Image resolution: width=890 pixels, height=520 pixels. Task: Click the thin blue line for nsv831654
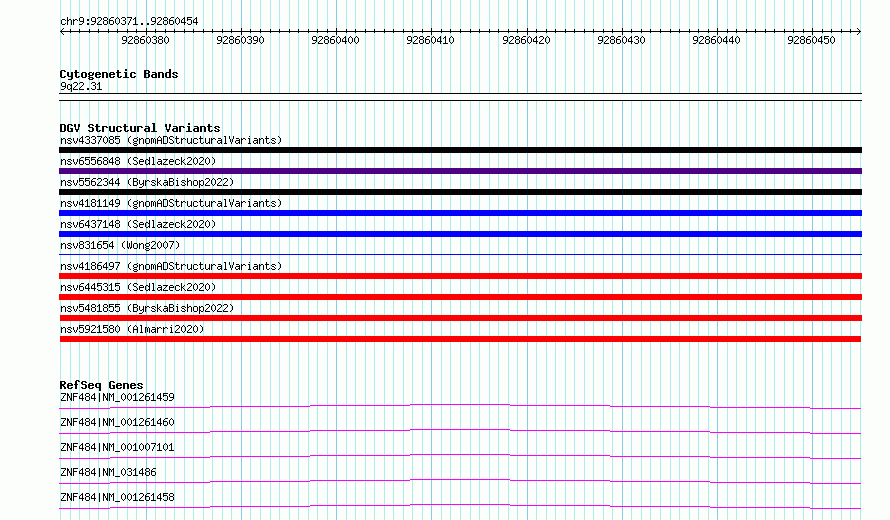(460, 254)
